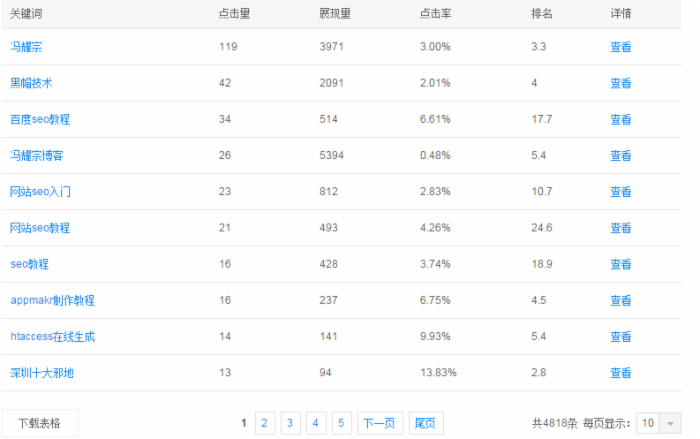700x439 pixels.
Task: View details (查看) for 深圳十大邪地 row
Action: coord(621,373)
